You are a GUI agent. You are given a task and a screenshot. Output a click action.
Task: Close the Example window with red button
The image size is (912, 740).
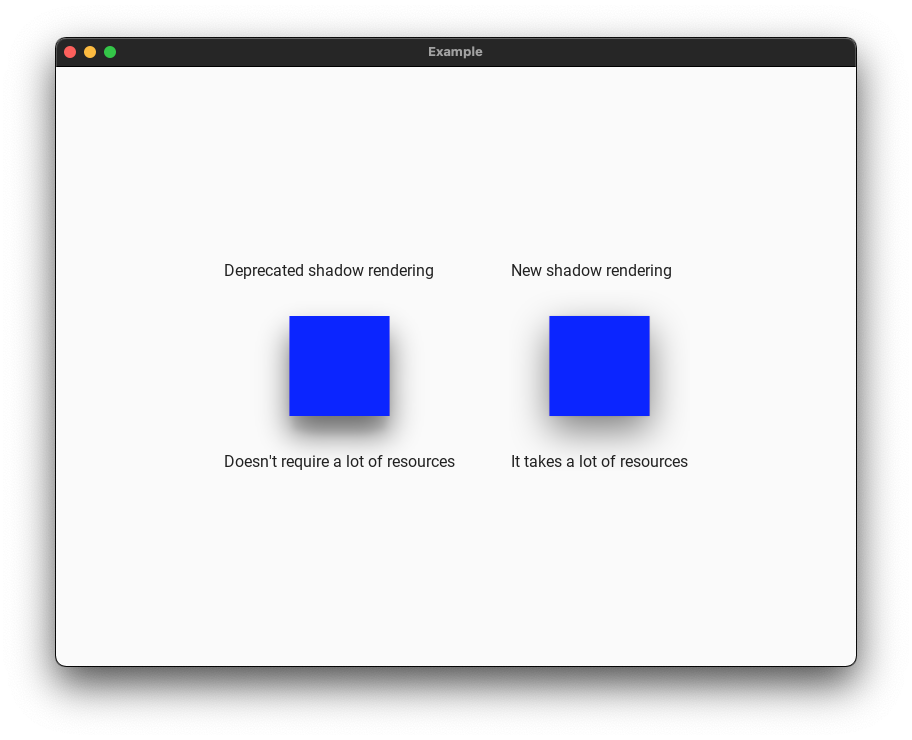pyautogui.click(x=70, y=52)
